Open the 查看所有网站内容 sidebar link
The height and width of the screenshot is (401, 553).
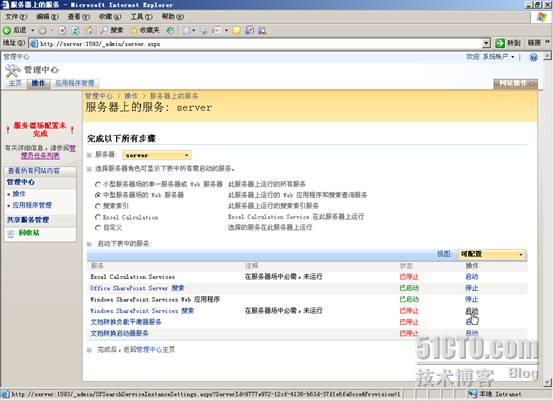tap(34, 171)
